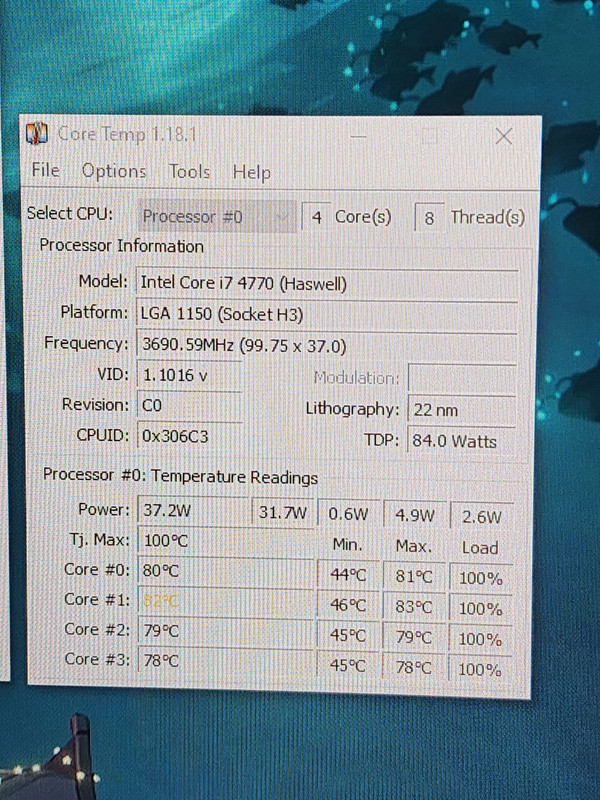Click the 31.7W power reading
This screenshot has width=600, height=800.
[x=283, y=512]
